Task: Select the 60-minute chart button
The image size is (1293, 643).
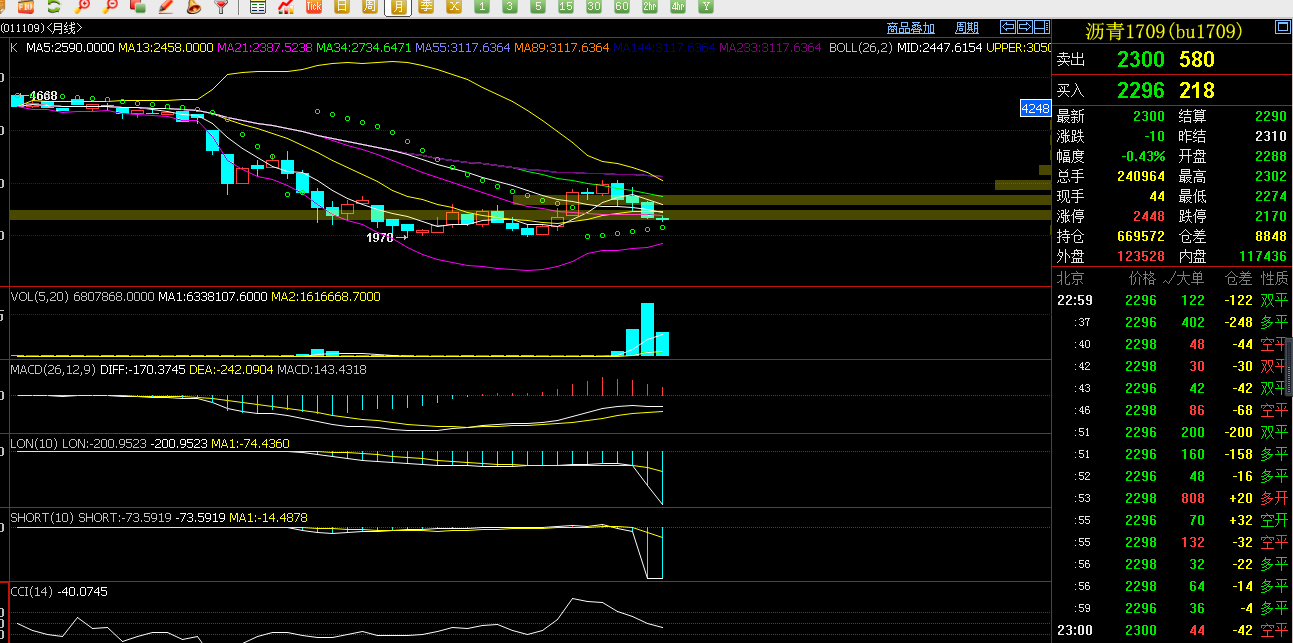Action: (x=622, y=6)
